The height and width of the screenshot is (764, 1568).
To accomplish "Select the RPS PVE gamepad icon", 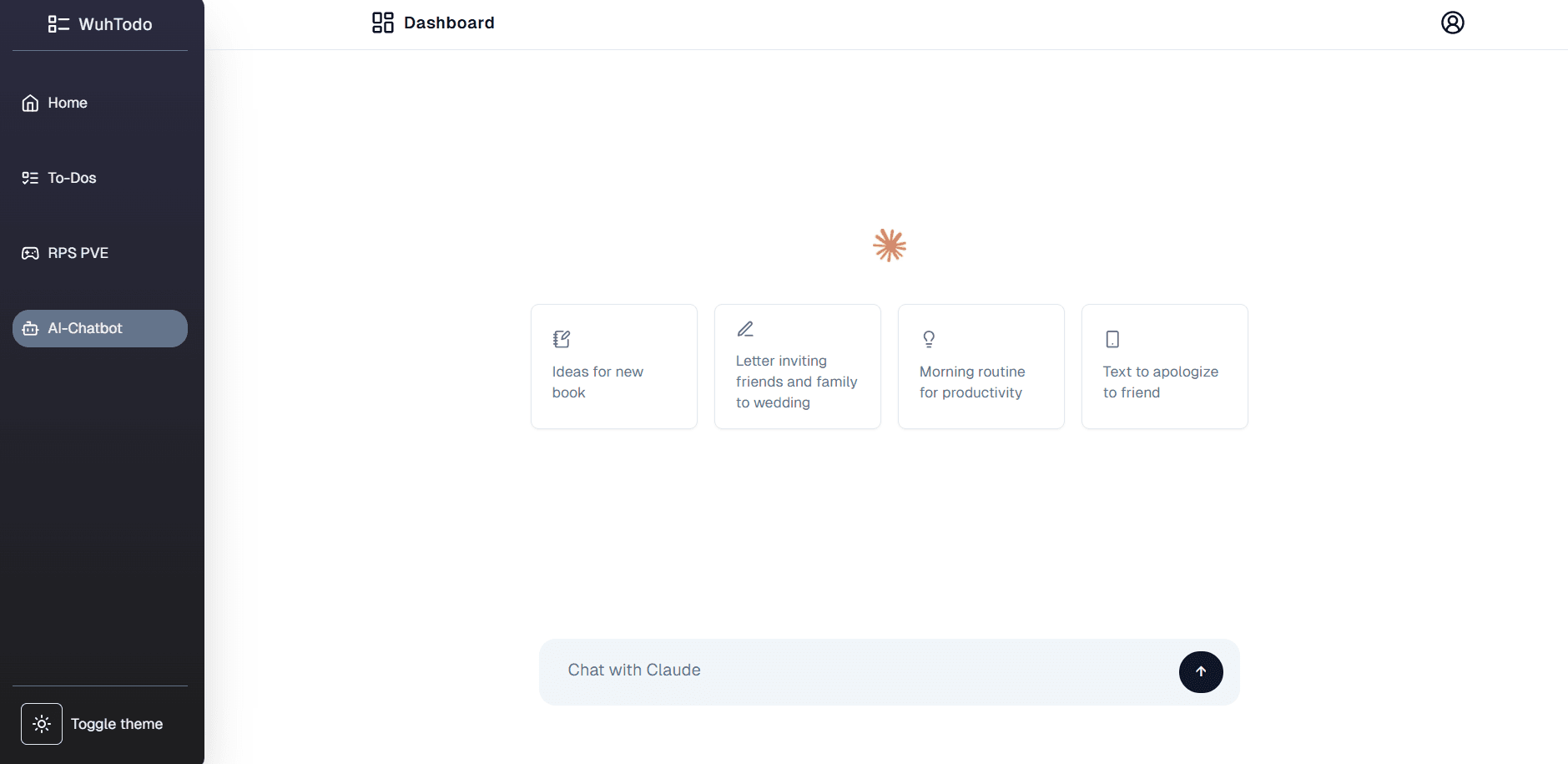I will [x=30, y=253].
